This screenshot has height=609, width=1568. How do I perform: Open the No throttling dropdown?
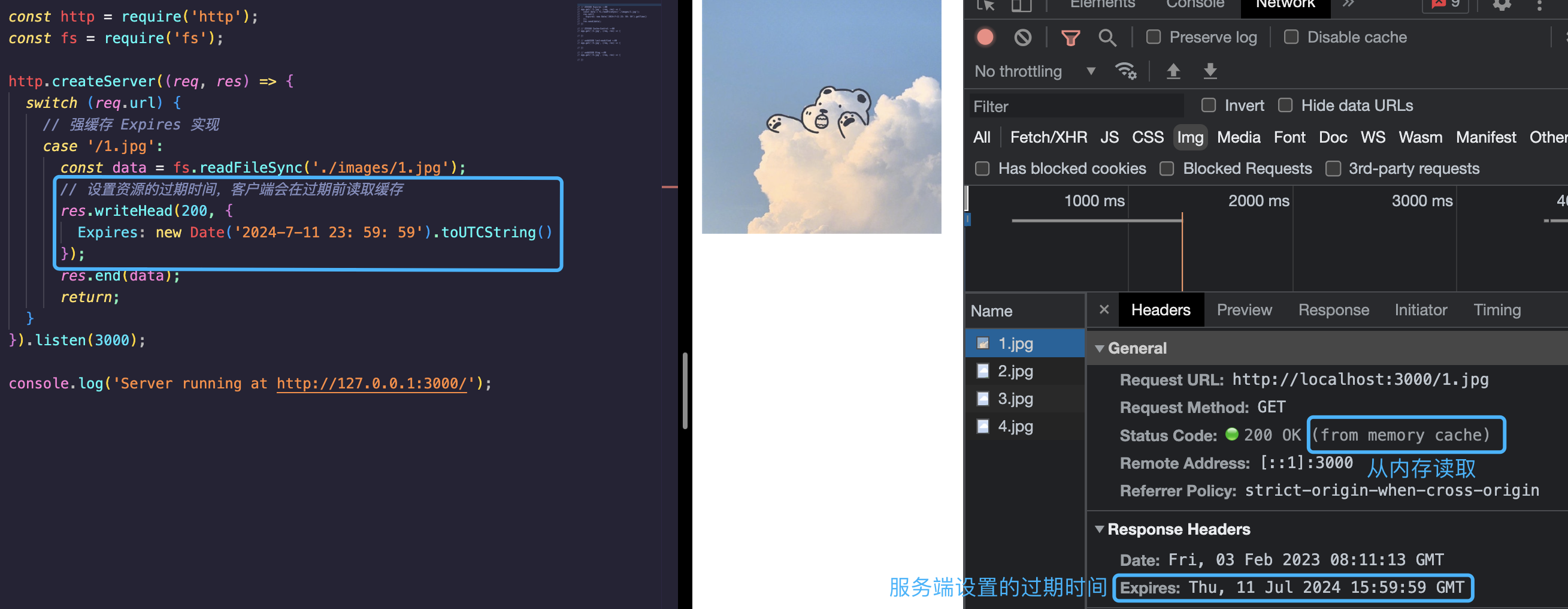[x=1036, y=71]
